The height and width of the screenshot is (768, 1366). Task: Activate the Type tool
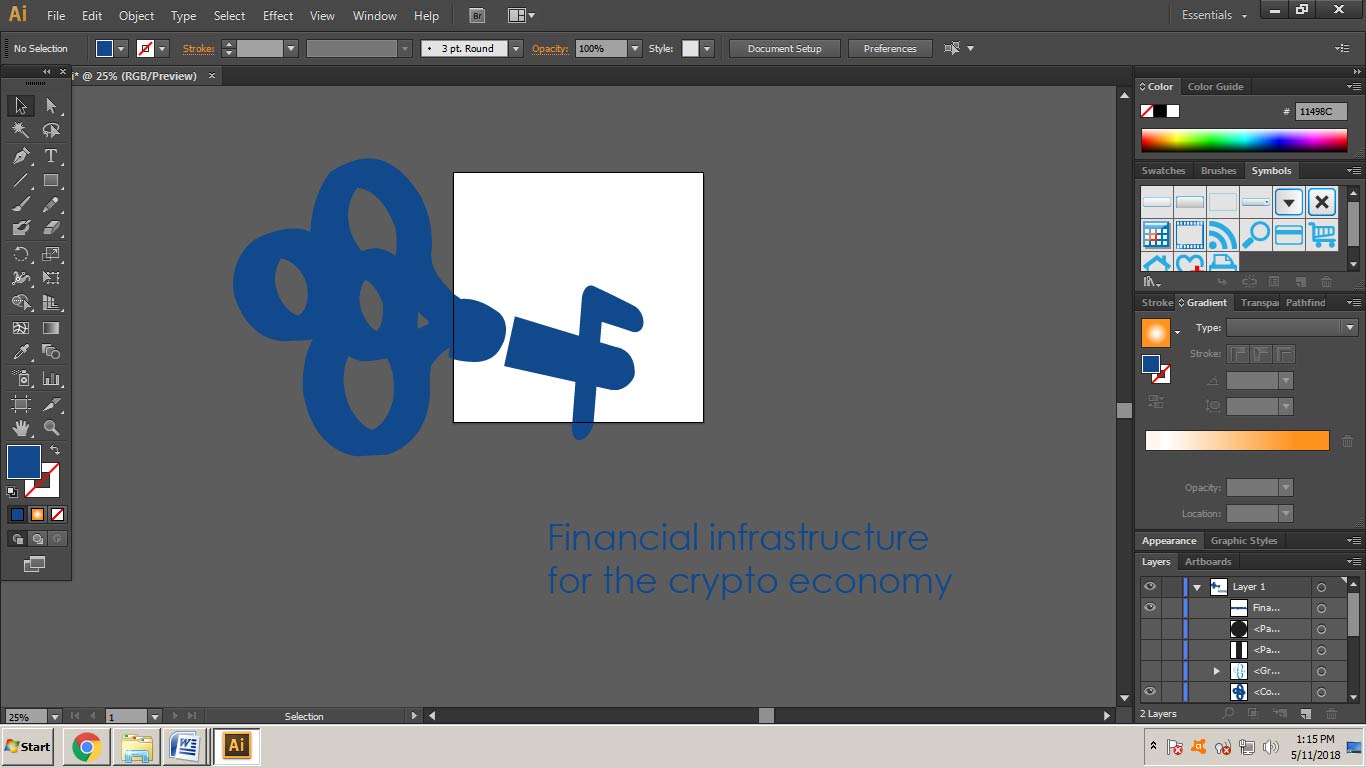click(51, 156)
